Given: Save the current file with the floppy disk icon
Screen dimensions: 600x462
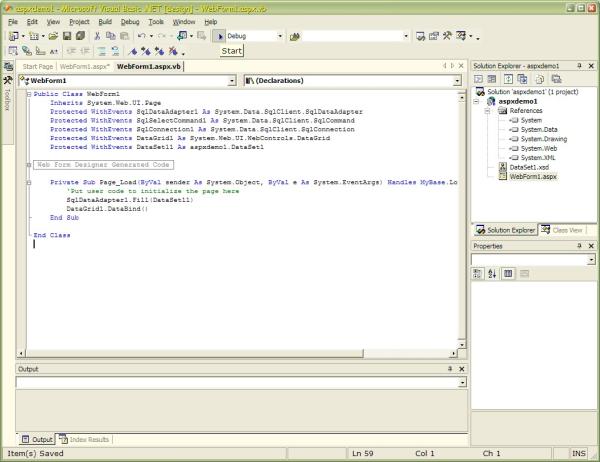Looking at the screenshot, I should pos(67,36).
